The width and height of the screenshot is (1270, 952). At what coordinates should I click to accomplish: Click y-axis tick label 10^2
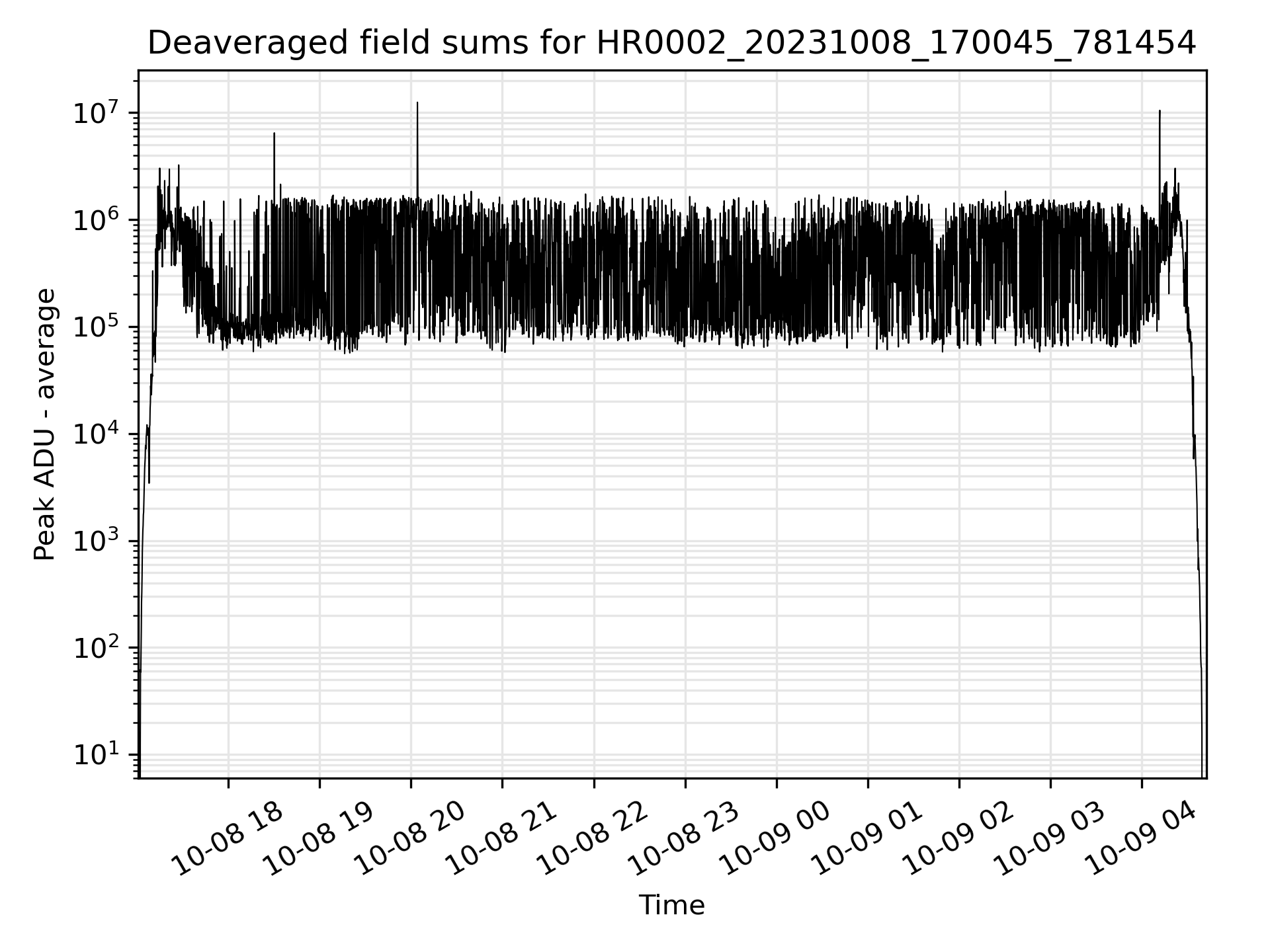tap(97, 647)
